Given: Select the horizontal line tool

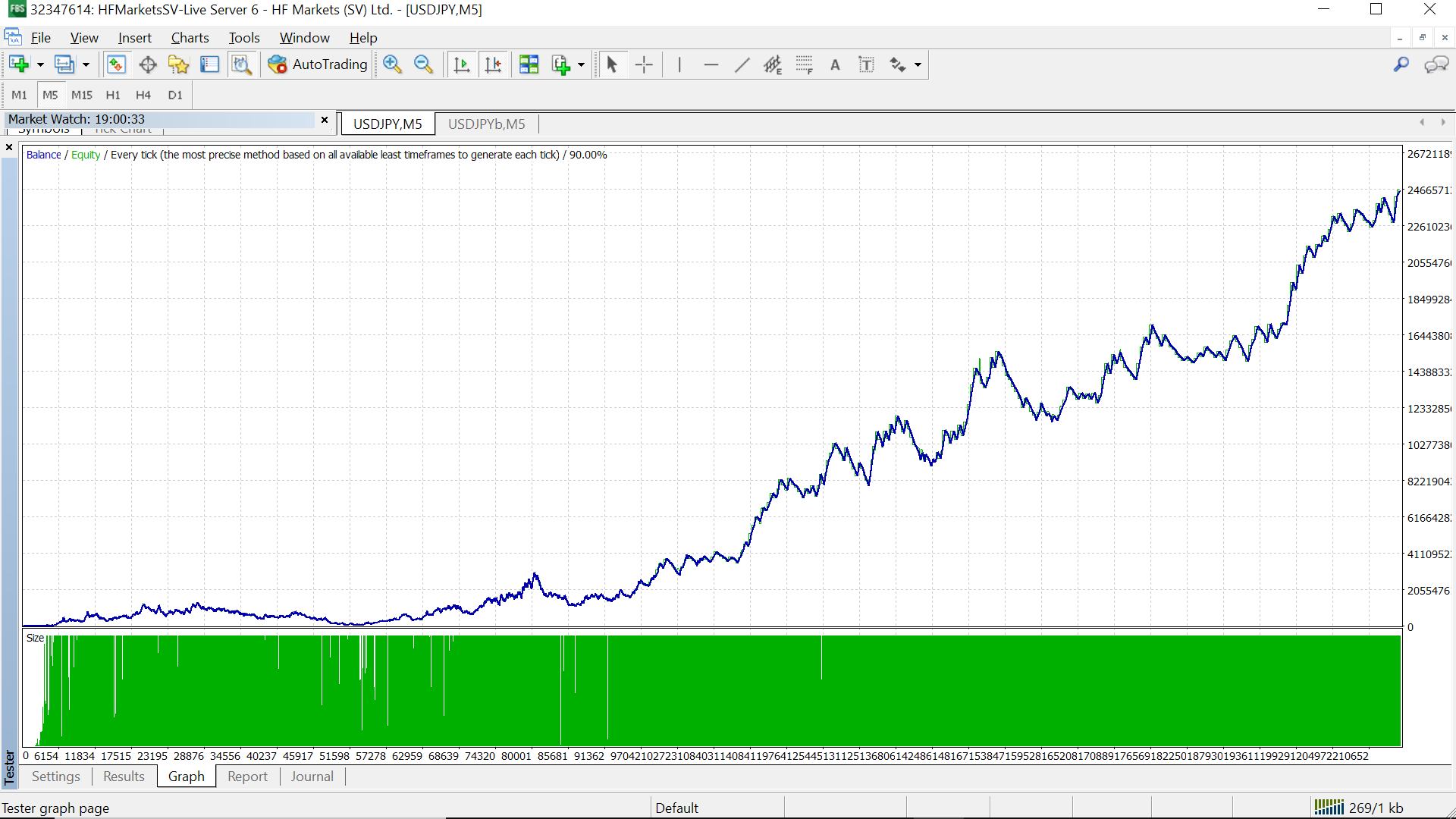Looking at the screenshot, I should tap(711, 65).
